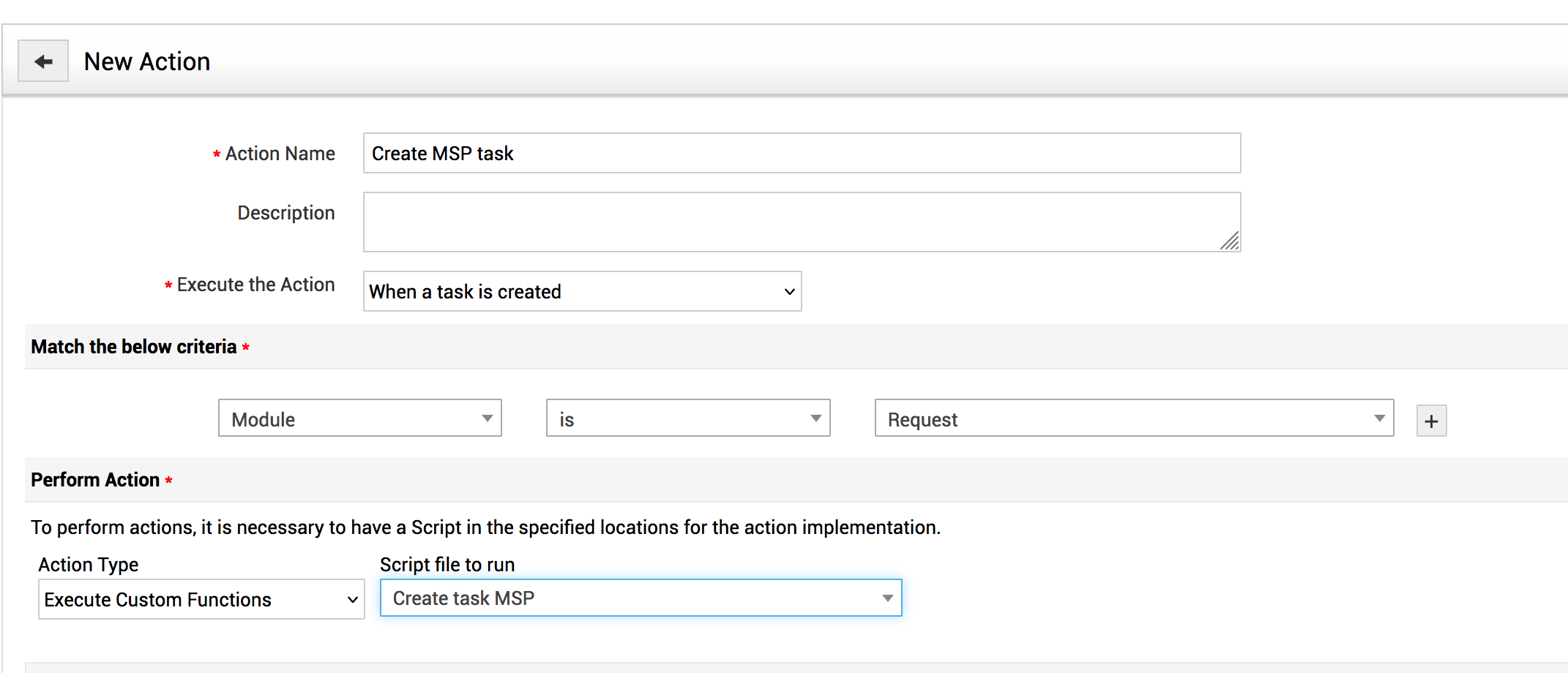Open the 'is' operator dropdown
This screenshot has height=673, width=1568.
tap(687, 418)
